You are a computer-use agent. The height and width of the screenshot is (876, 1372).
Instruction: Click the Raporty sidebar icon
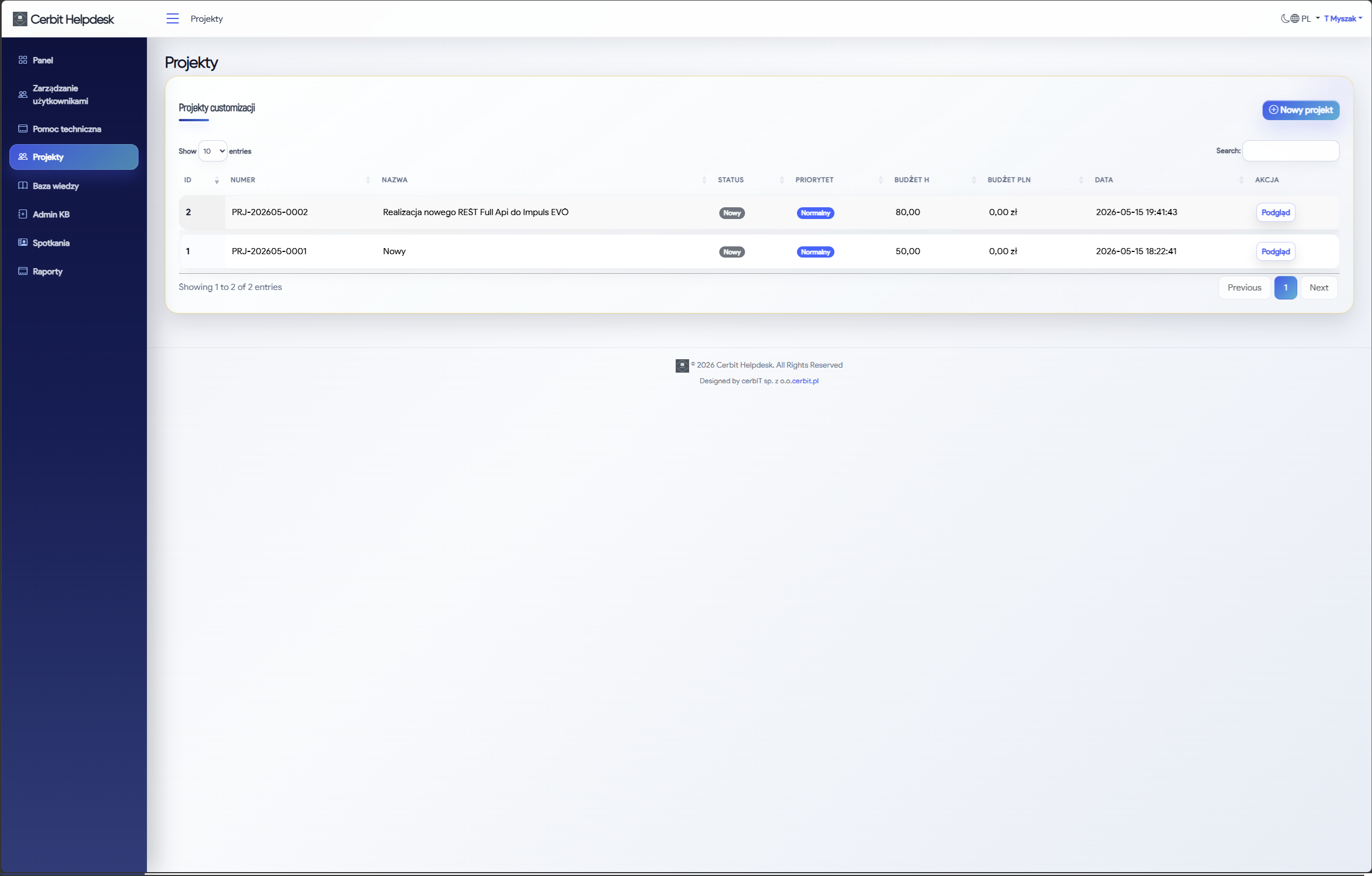pyautogui.click(x=23, y=271)
